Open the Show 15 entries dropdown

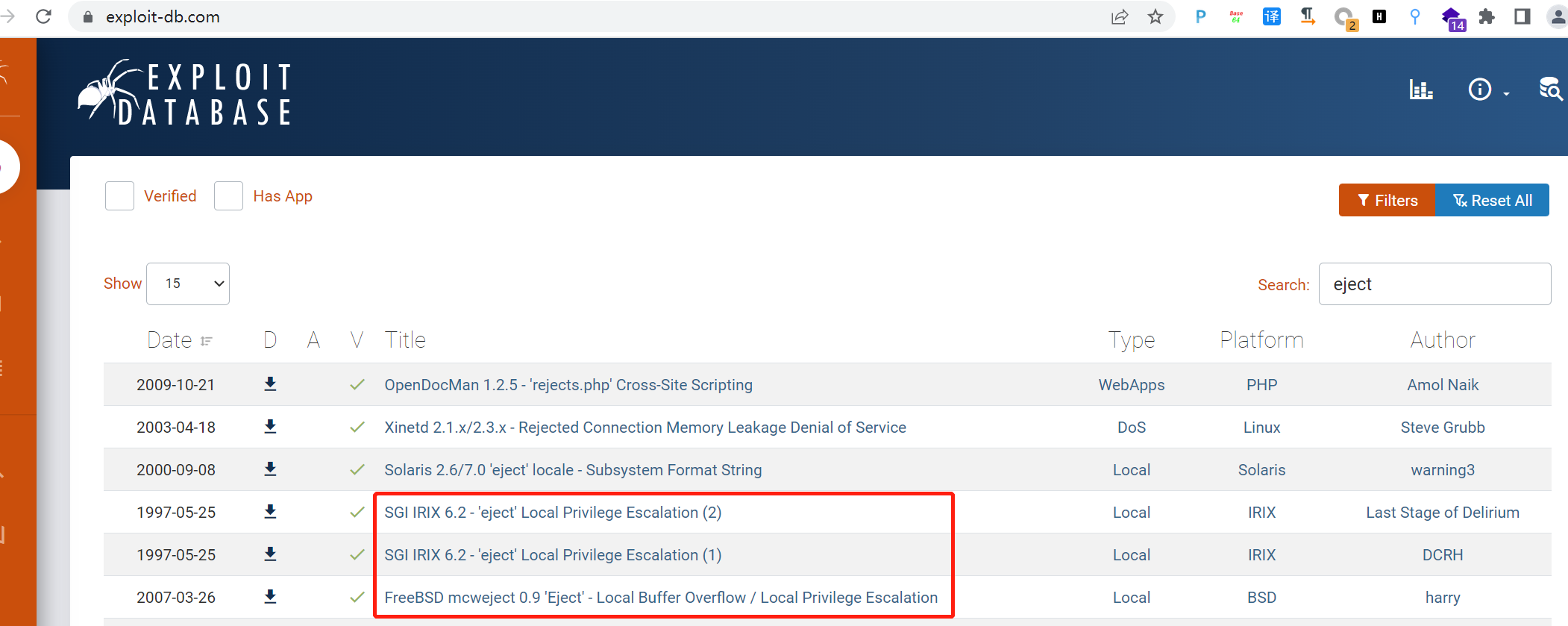pos(188,284)
